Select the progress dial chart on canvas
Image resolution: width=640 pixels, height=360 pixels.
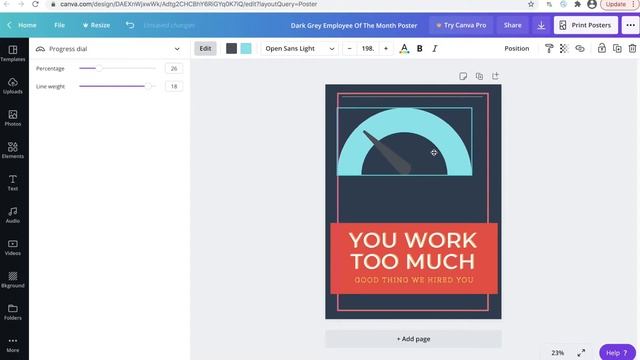point(404,142)
